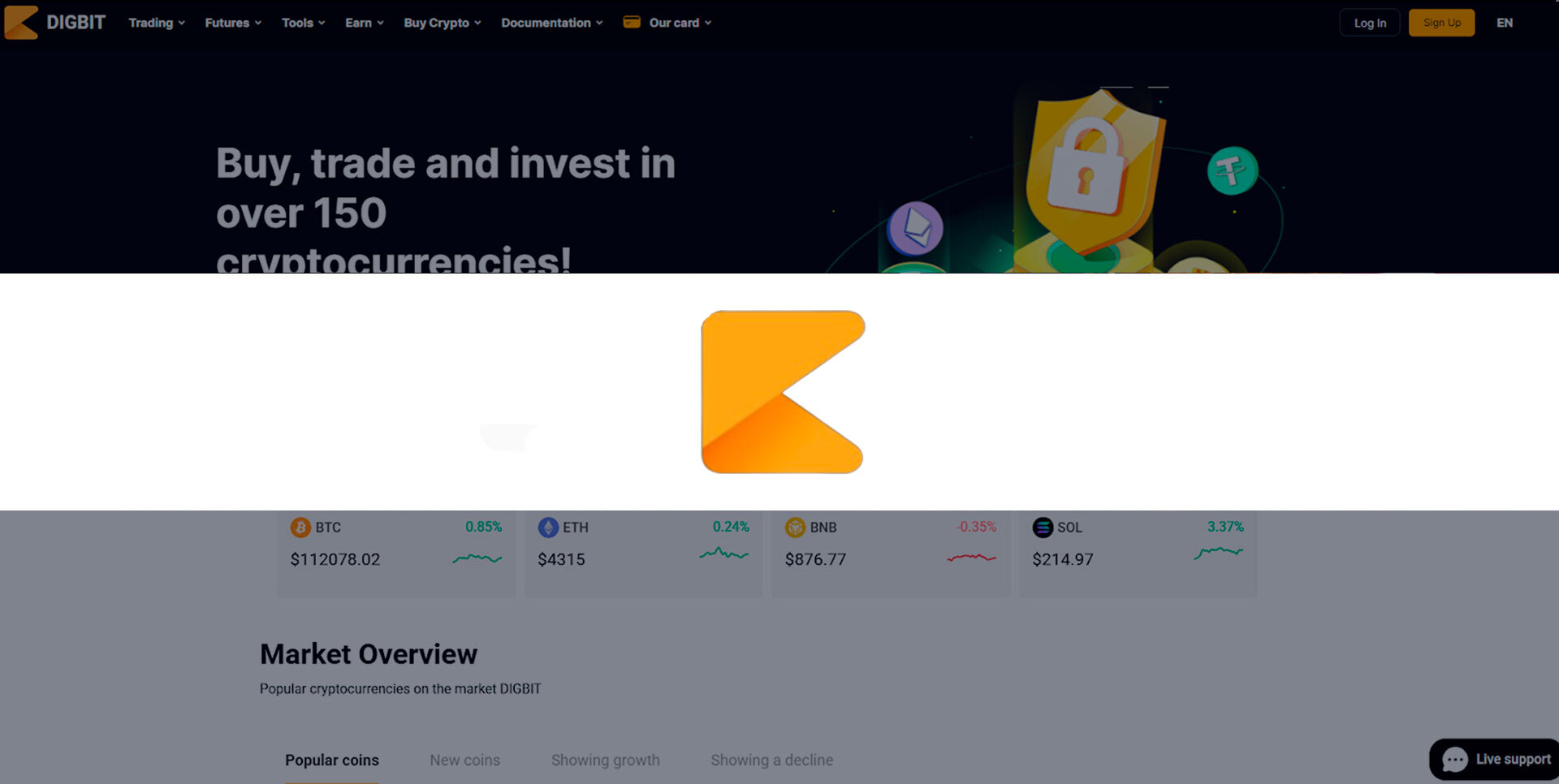The width and height of the screenshot is (1559, 784).
Task: Expand the Buy Crypto dropdown
Action: 436,23
